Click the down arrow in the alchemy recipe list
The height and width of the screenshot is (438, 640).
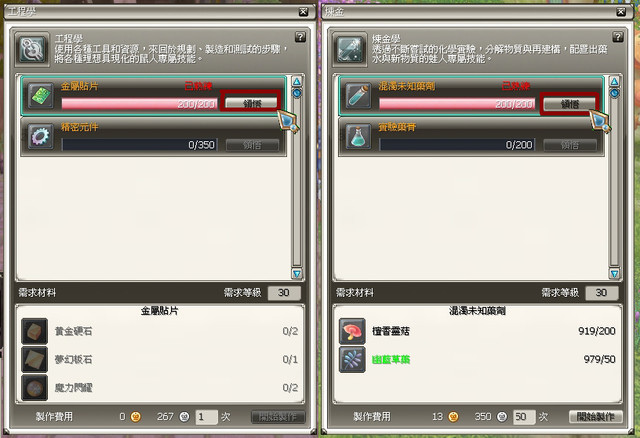[614, 273]
